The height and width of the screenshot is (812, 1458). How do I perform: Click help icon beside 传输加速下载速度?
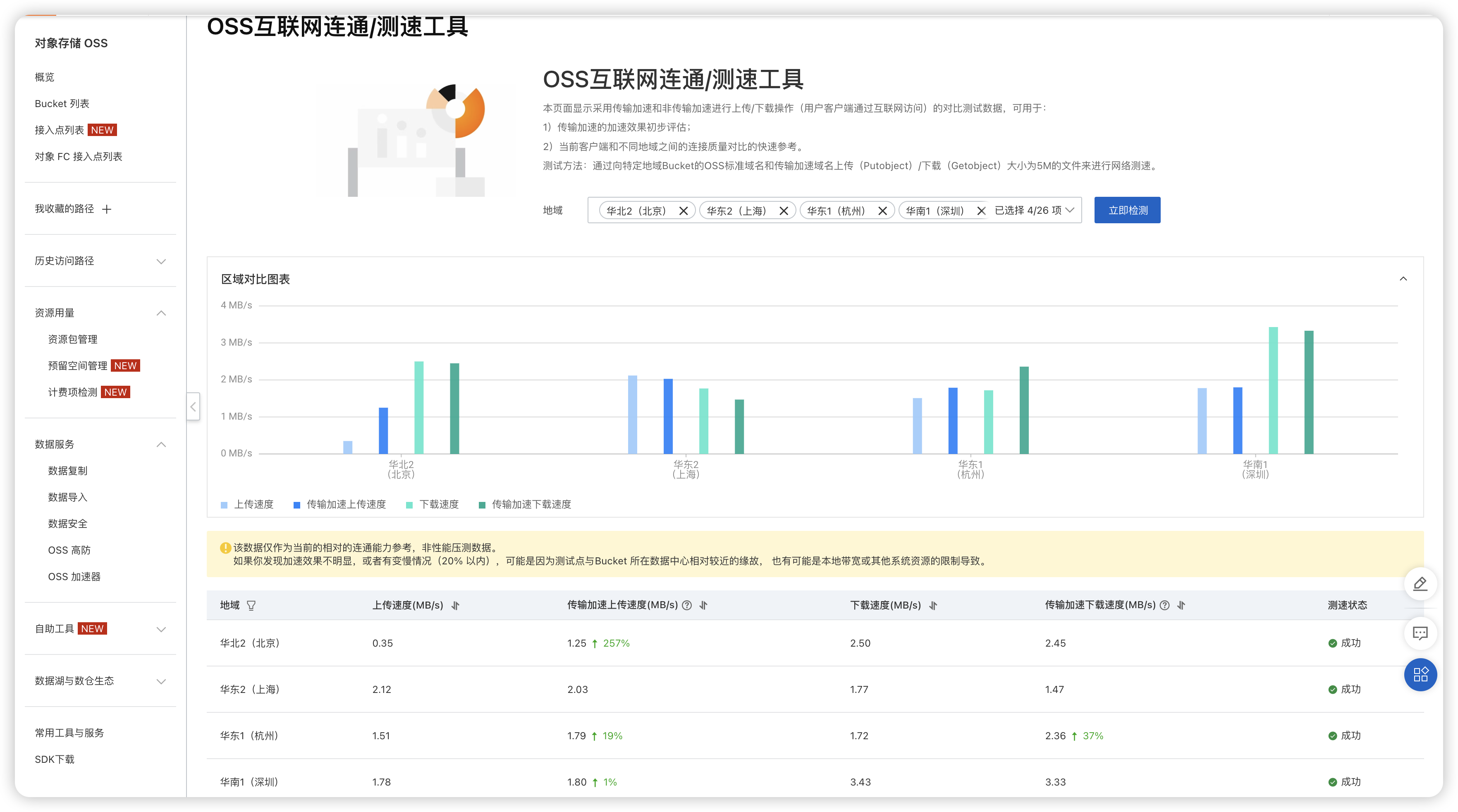pos(1164,605)
